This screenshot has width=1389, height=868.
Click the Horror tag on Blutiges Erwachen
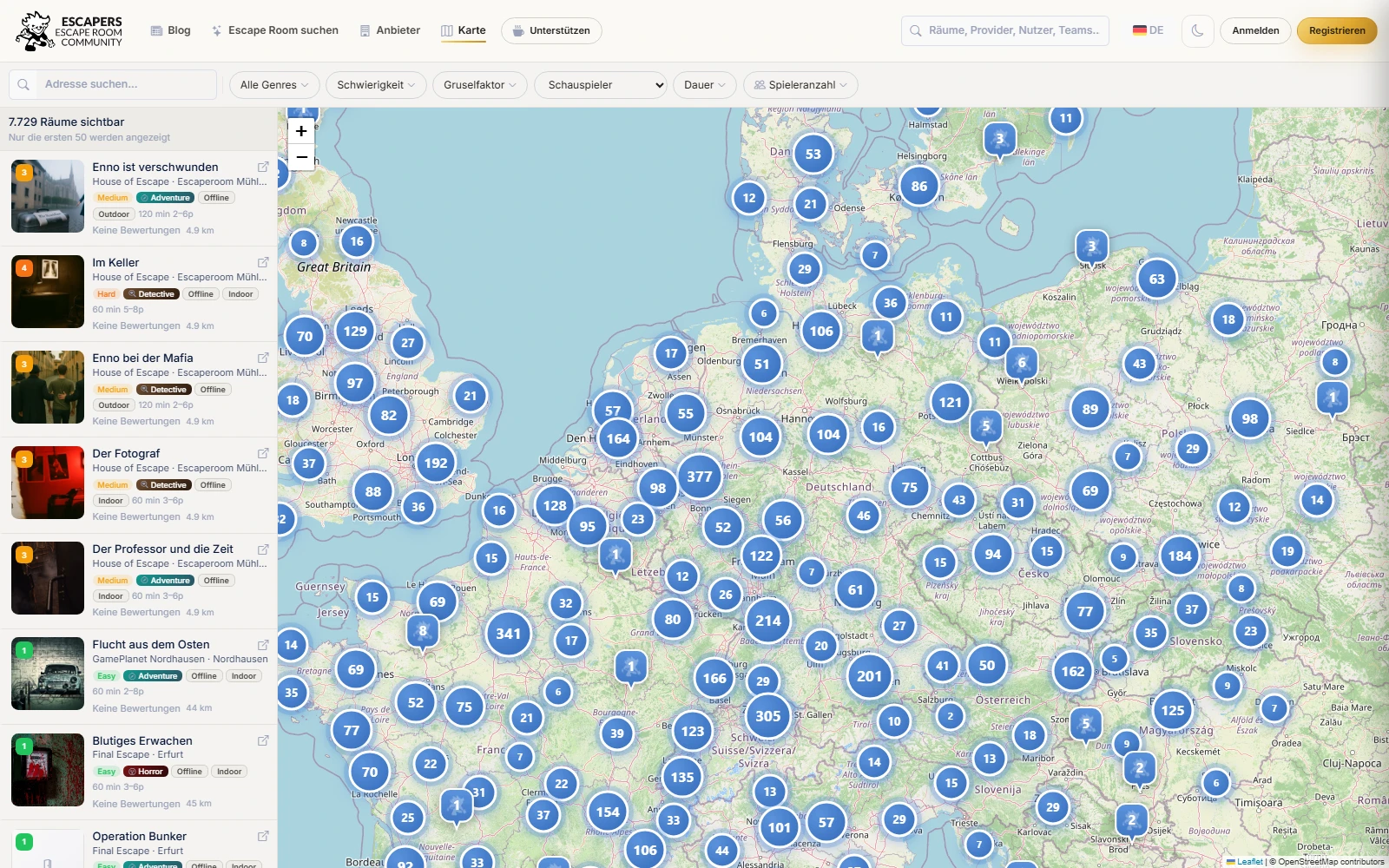point(146,772)
